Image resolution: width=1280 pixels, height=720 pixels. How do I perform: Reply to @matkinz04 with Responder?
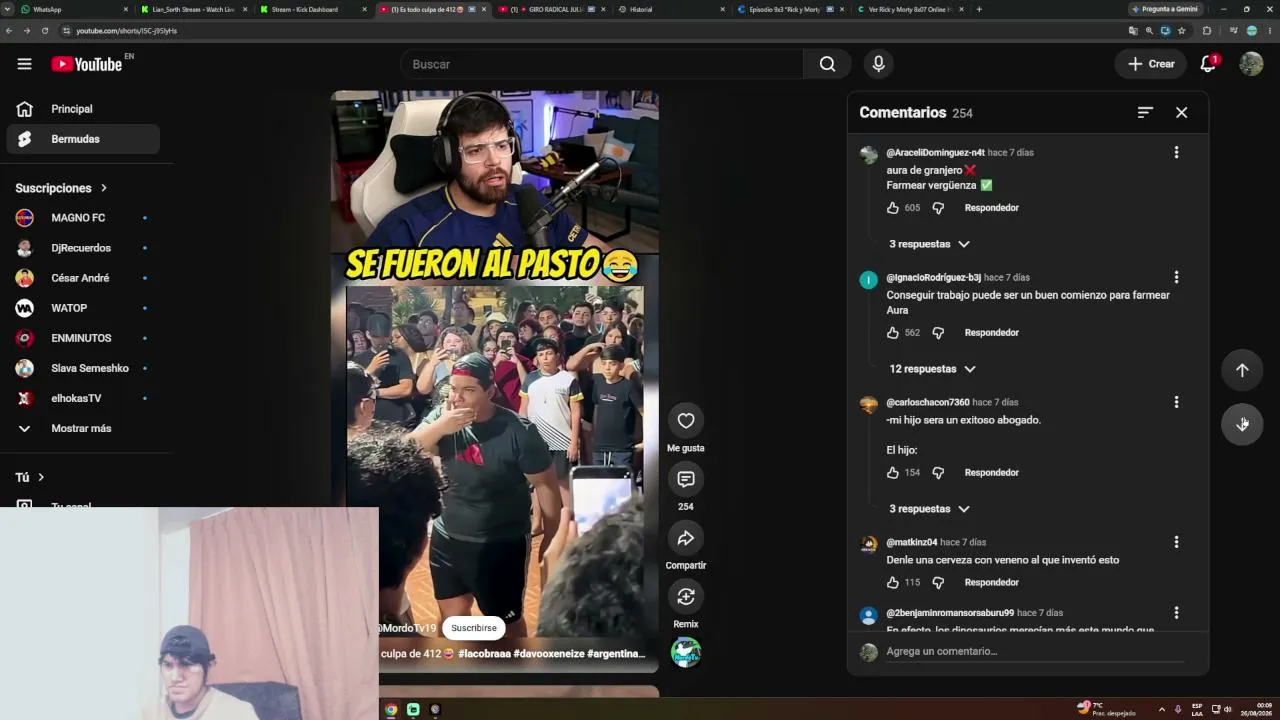(992, 583)
